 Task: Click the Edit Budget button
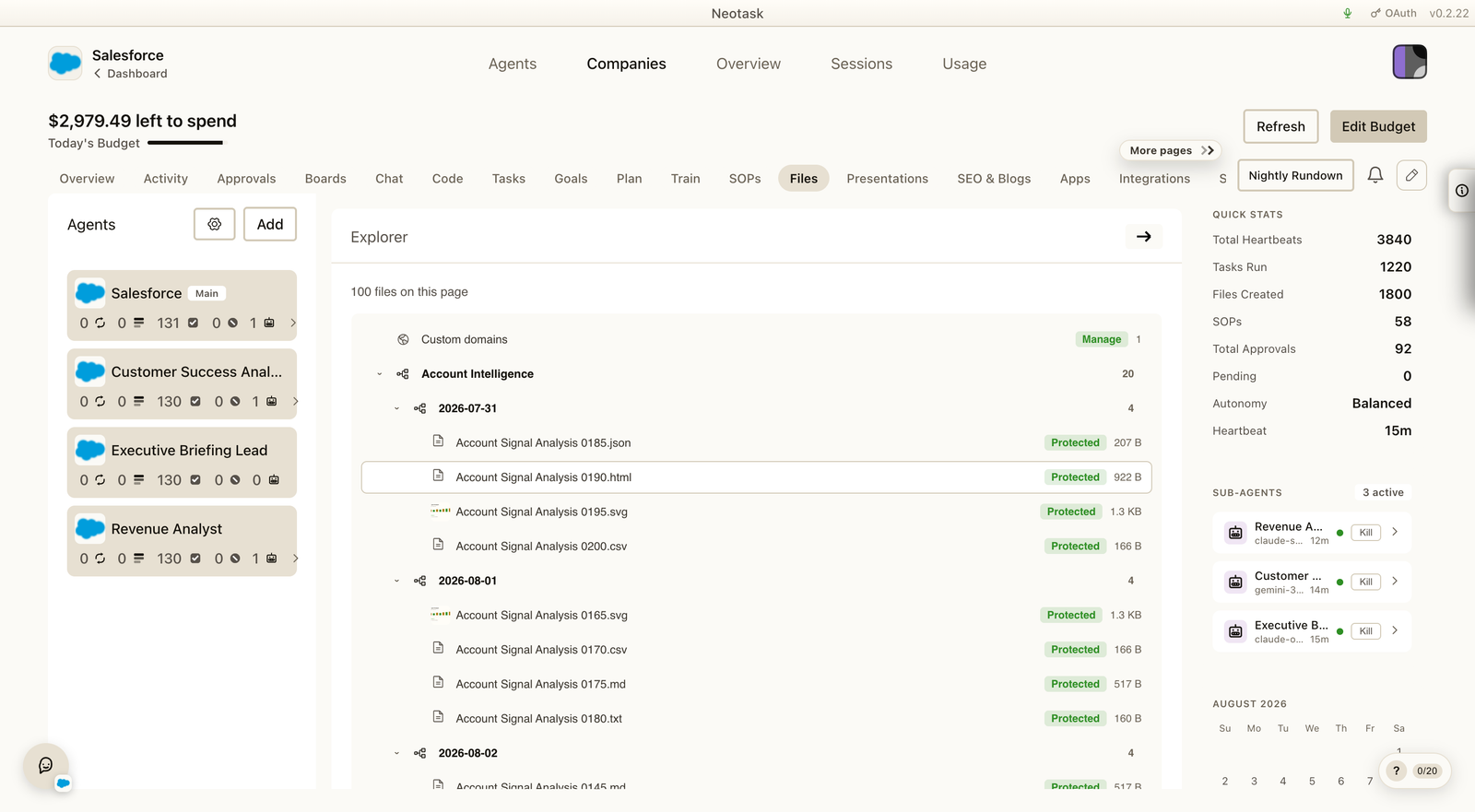coord(1378,126)
